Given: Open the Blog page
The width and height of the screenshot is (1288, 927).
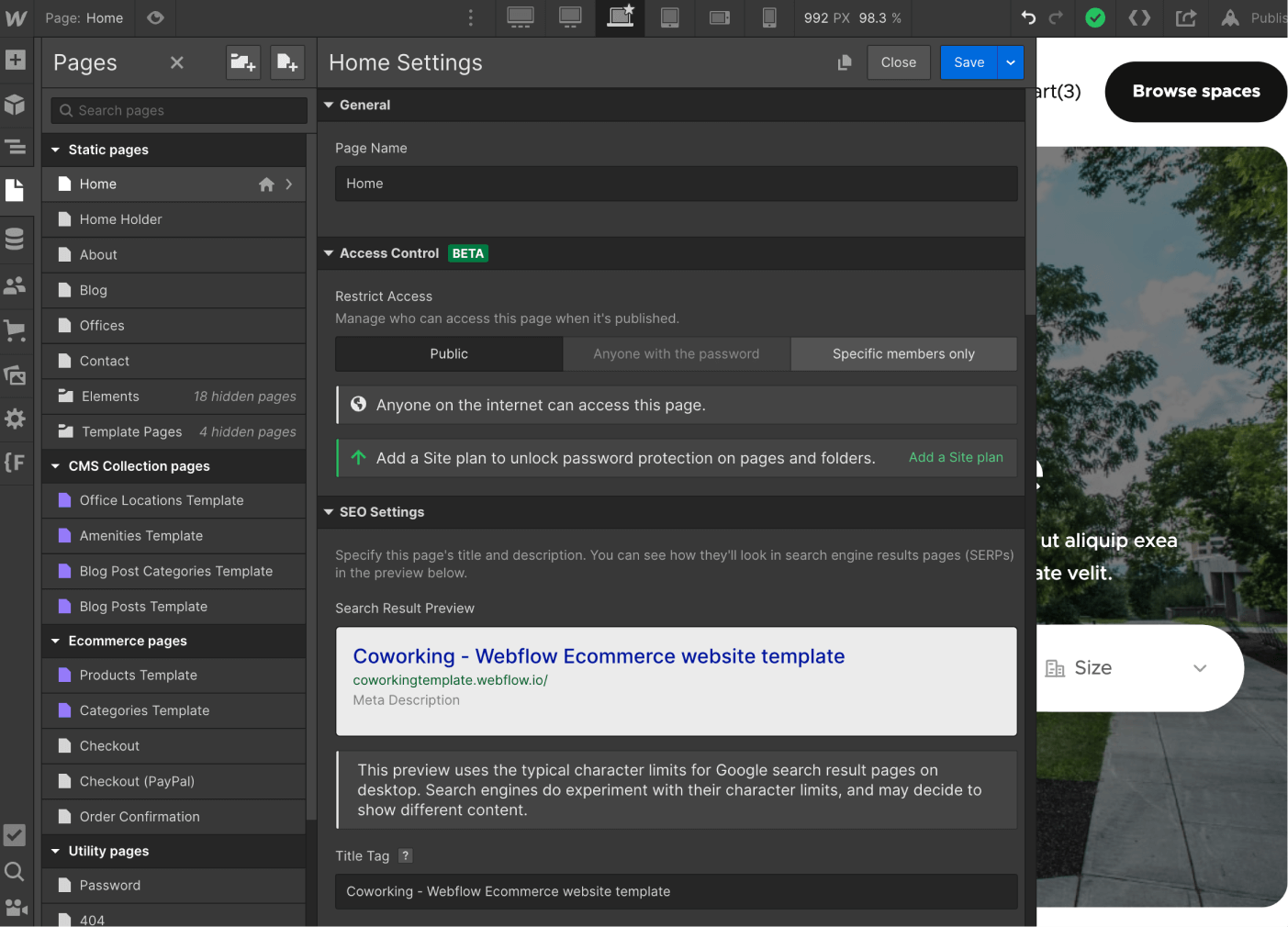Looking at the screenshot, I should 174,290.
